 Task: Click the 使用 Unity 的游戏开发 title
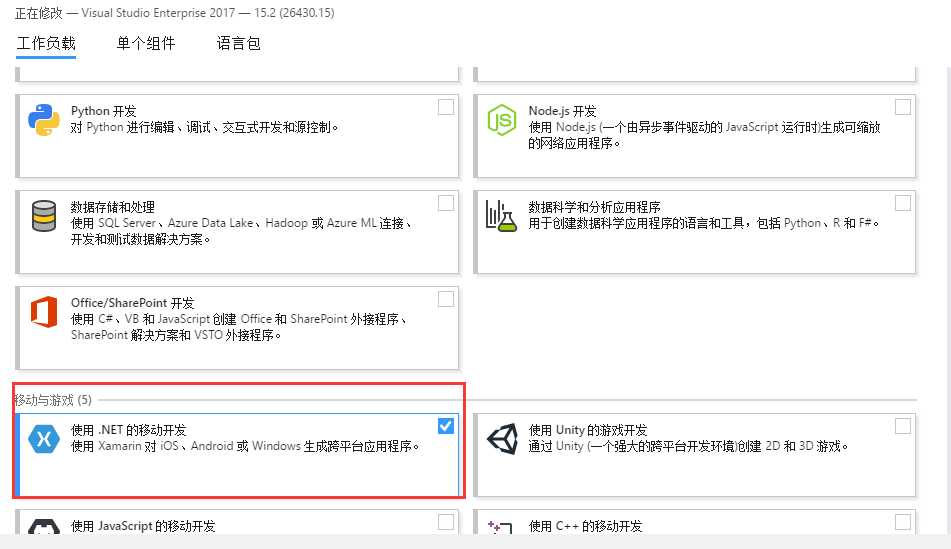588,430
